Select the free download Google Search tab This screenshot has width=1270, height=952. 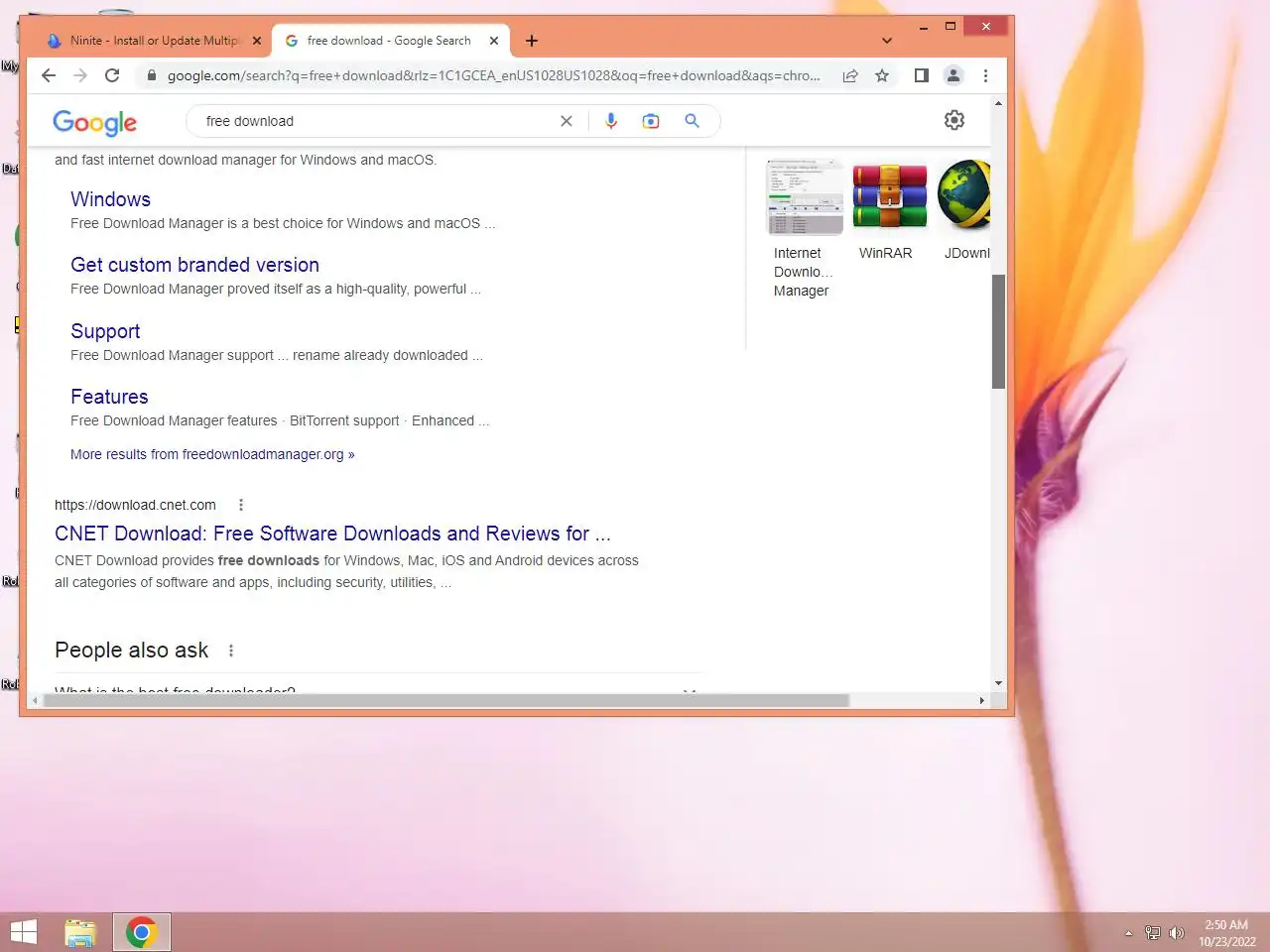tap(389, 41)
